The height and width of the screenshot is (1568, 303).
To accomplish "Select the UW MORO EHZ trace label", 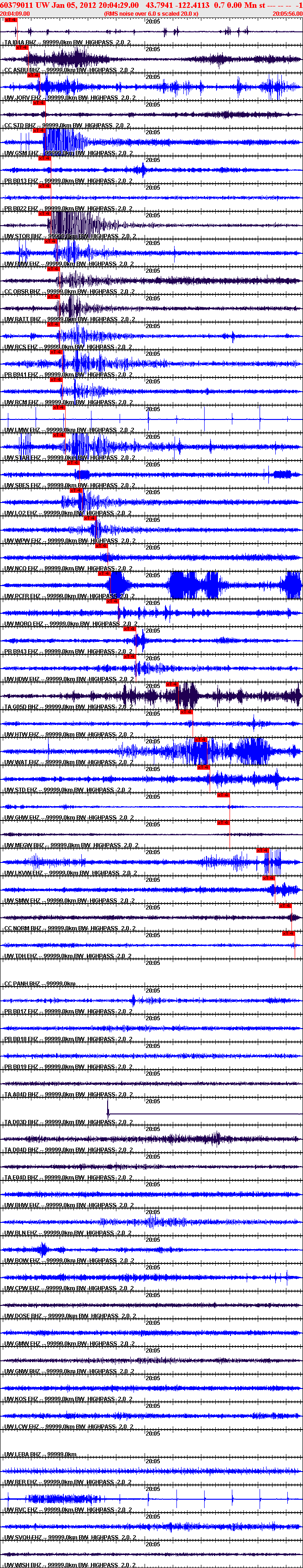I will [71, 624].
